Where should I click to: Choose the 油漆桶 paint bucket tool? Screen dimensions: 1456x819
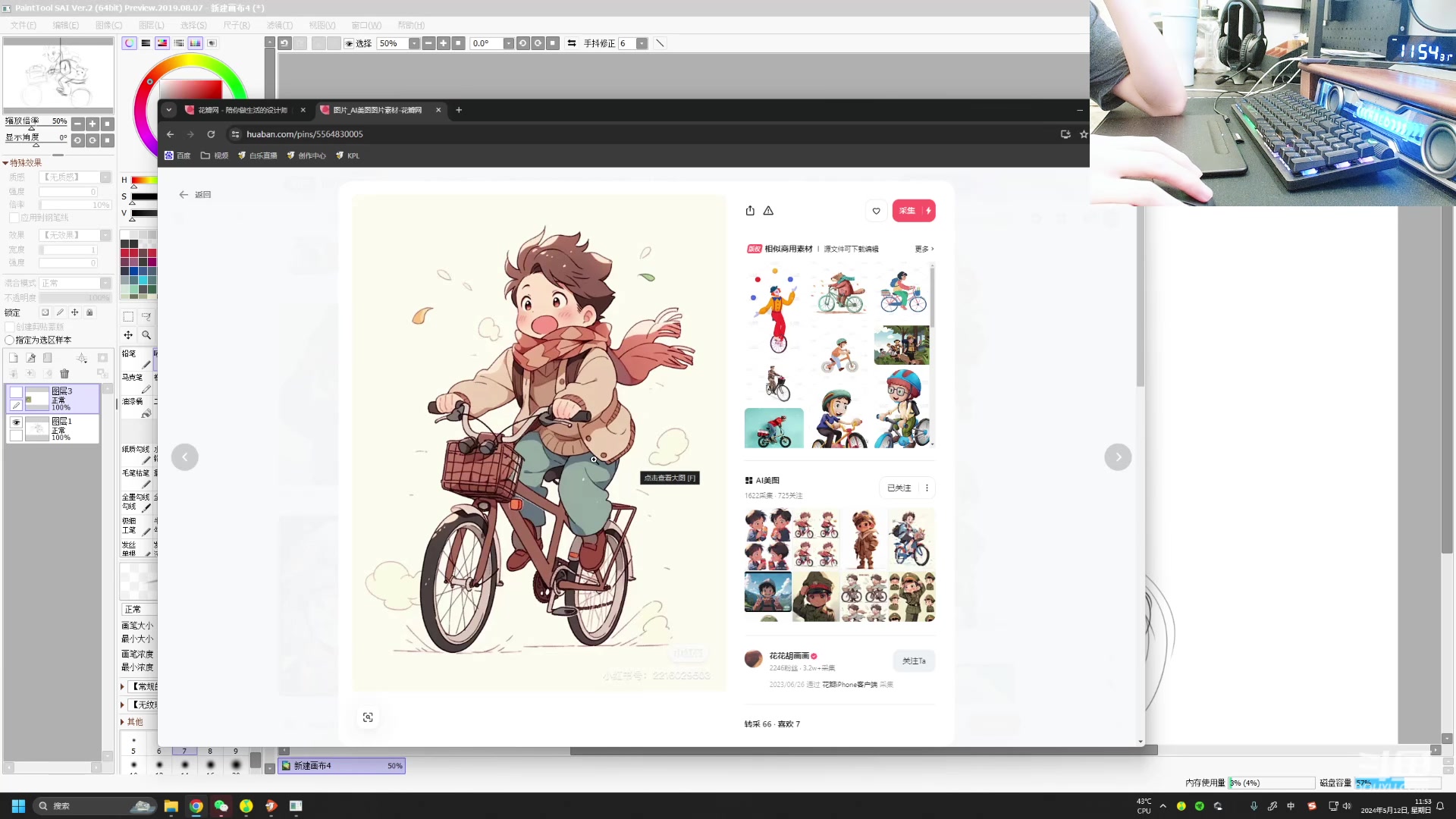pos(137,407)
